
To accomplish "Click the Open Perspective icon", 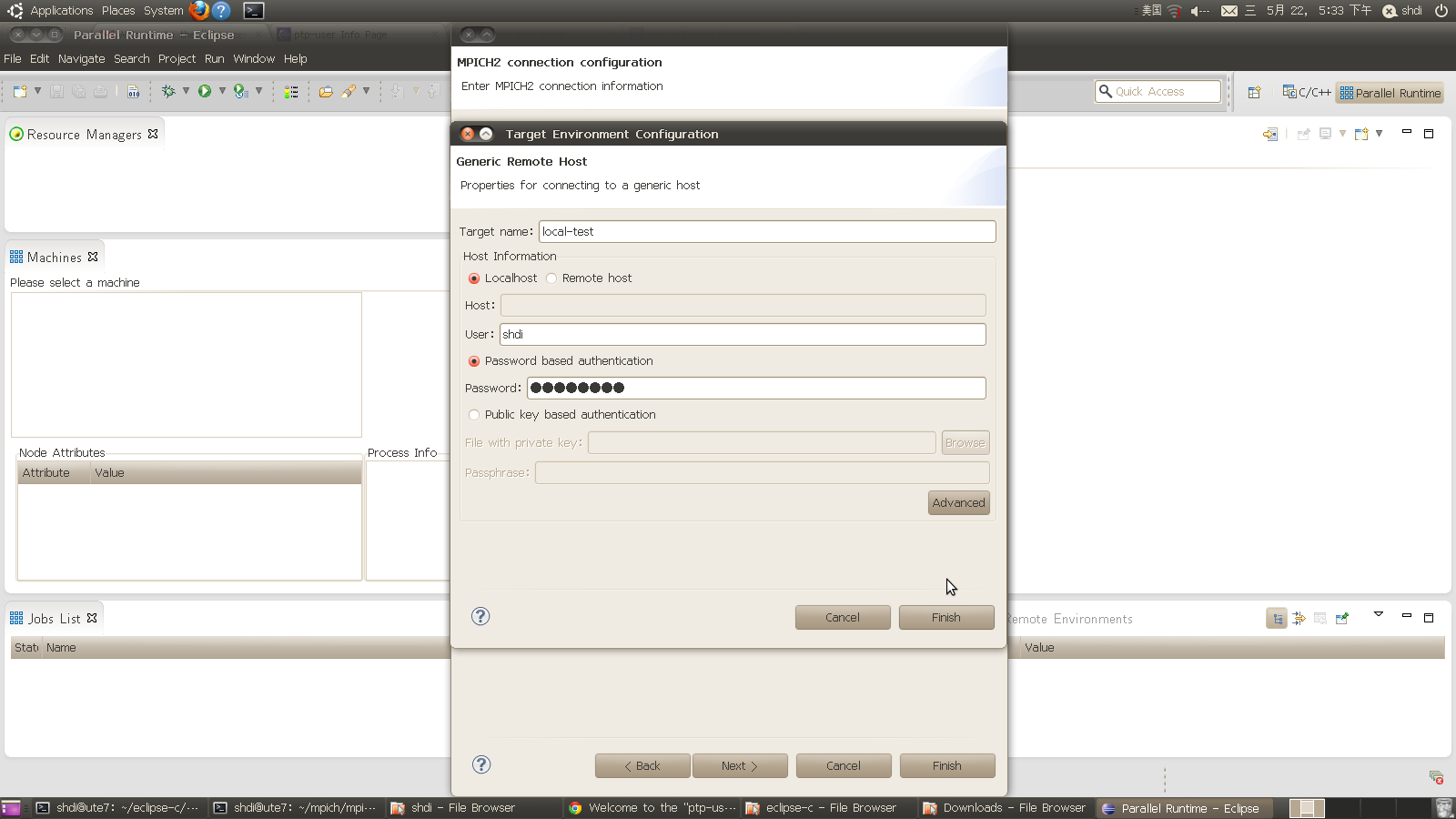I will 1255,92.
